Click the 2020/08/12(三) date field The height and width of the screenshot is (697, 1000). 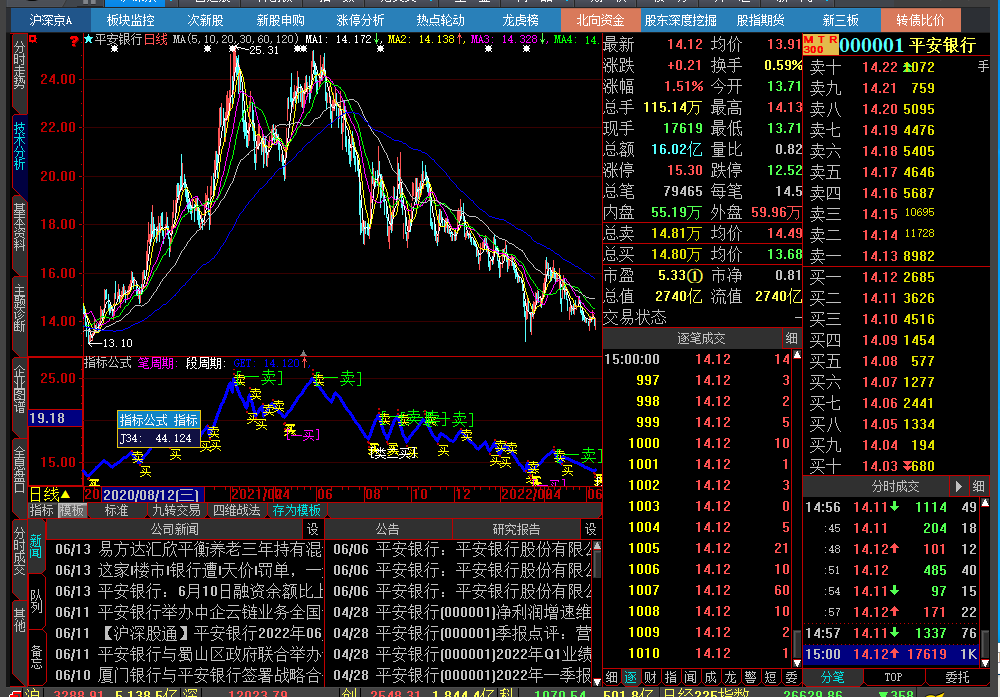153,494
